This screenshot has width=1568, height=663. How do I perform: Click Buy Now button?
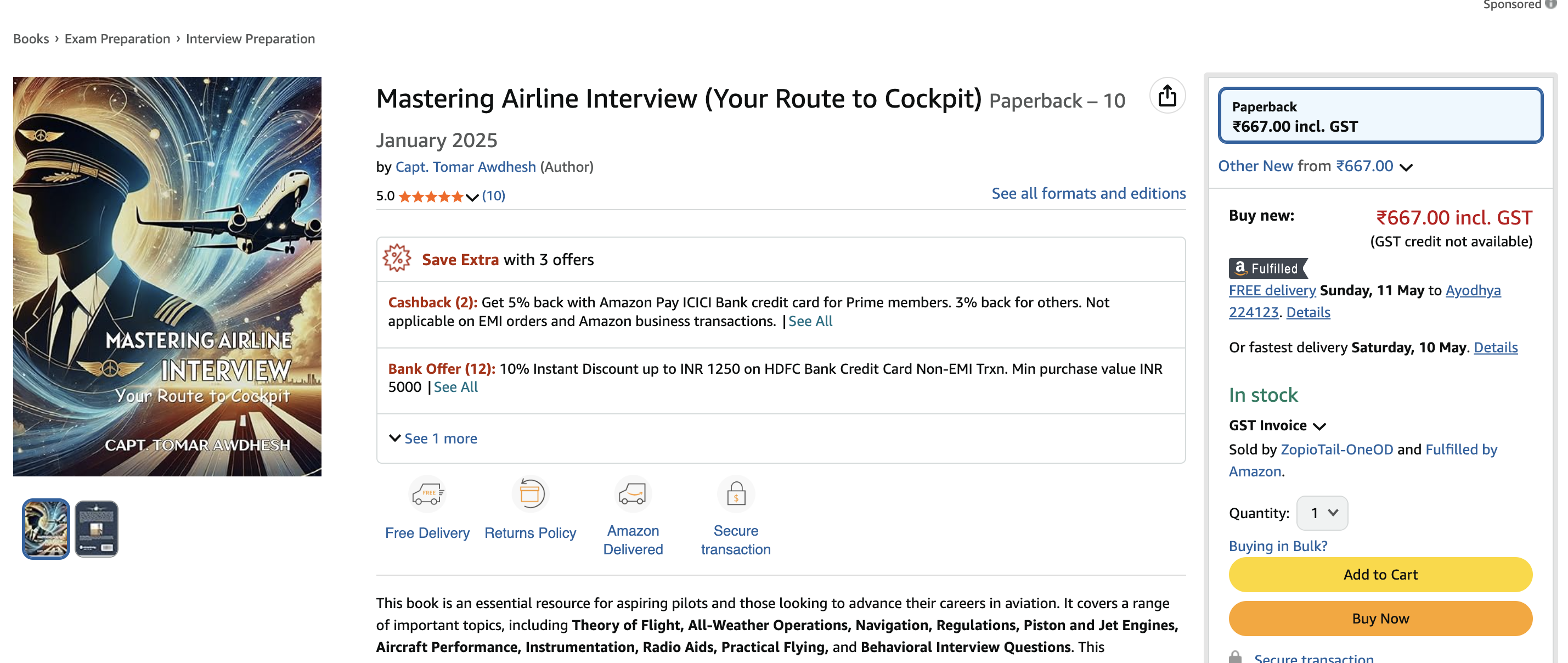[x=1380, y=619]
